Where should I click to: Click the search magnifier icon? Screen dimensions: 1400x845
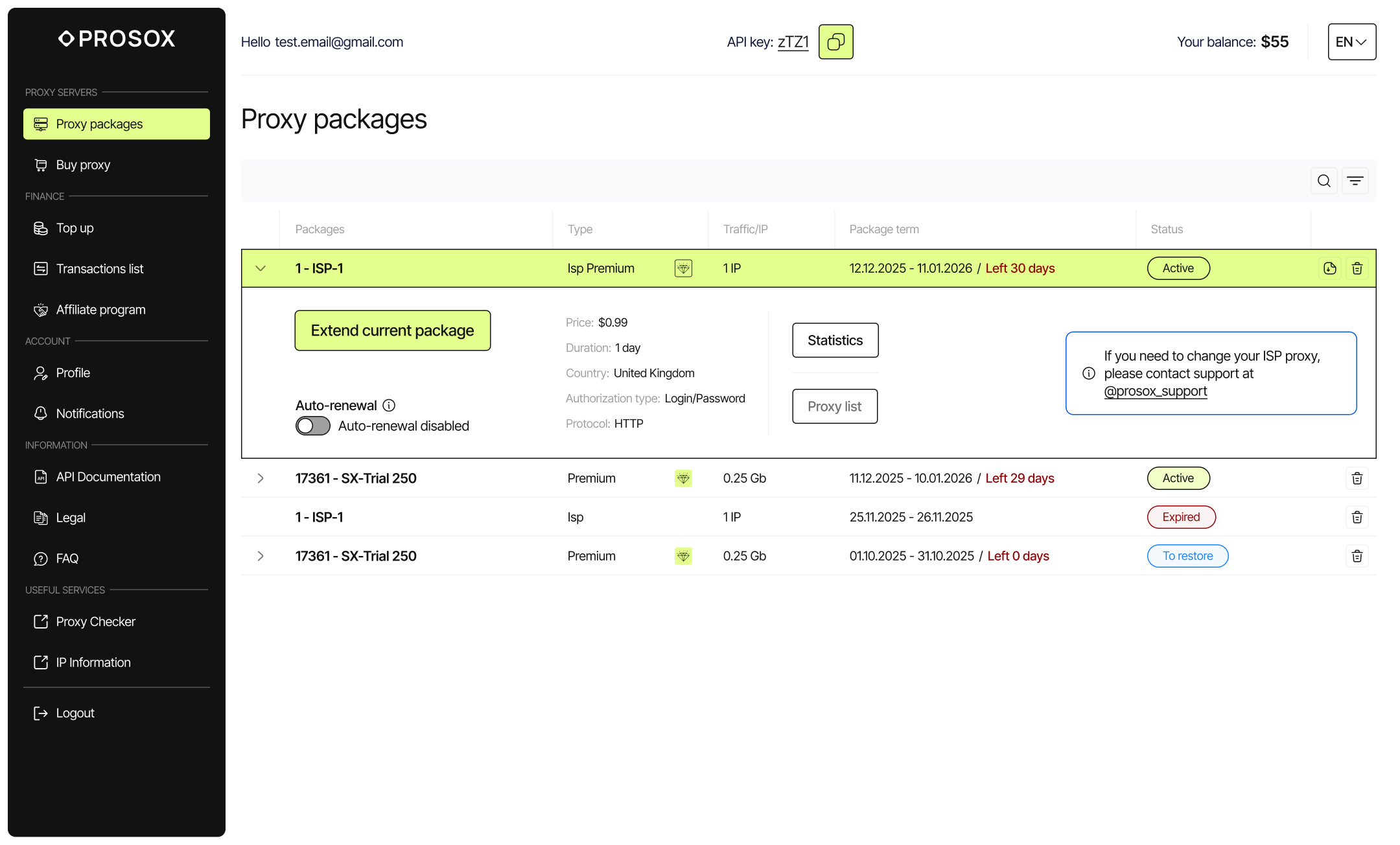coord(1324,181)
